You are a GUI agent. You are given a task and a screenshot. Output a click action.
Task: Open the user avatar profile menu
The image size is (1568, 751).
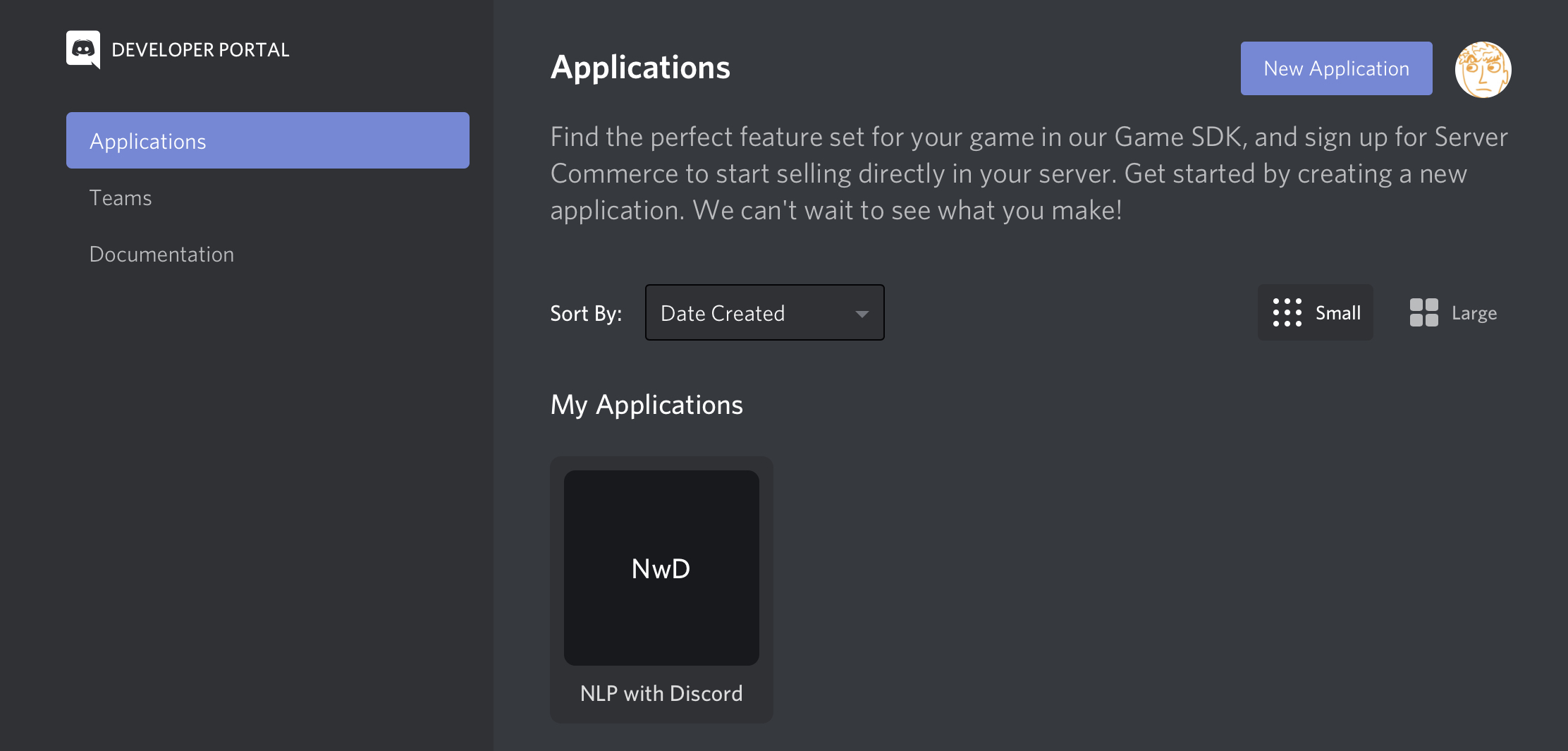click(1483, 69)
